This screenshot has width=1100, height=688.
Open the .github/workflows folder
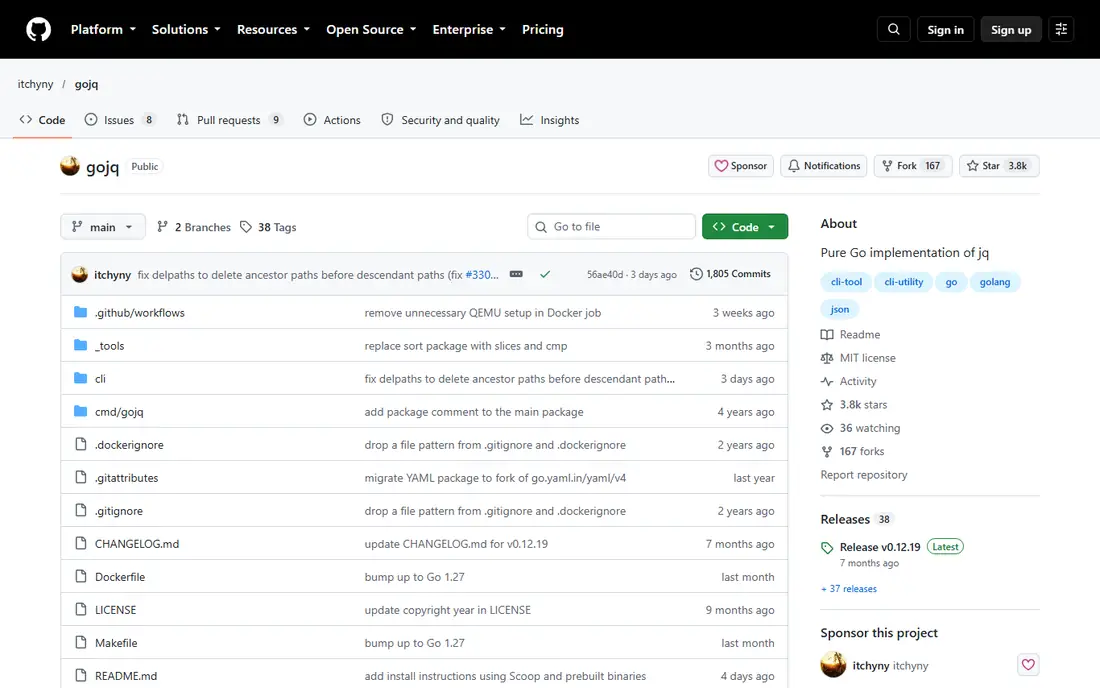(x=140, y=313)
